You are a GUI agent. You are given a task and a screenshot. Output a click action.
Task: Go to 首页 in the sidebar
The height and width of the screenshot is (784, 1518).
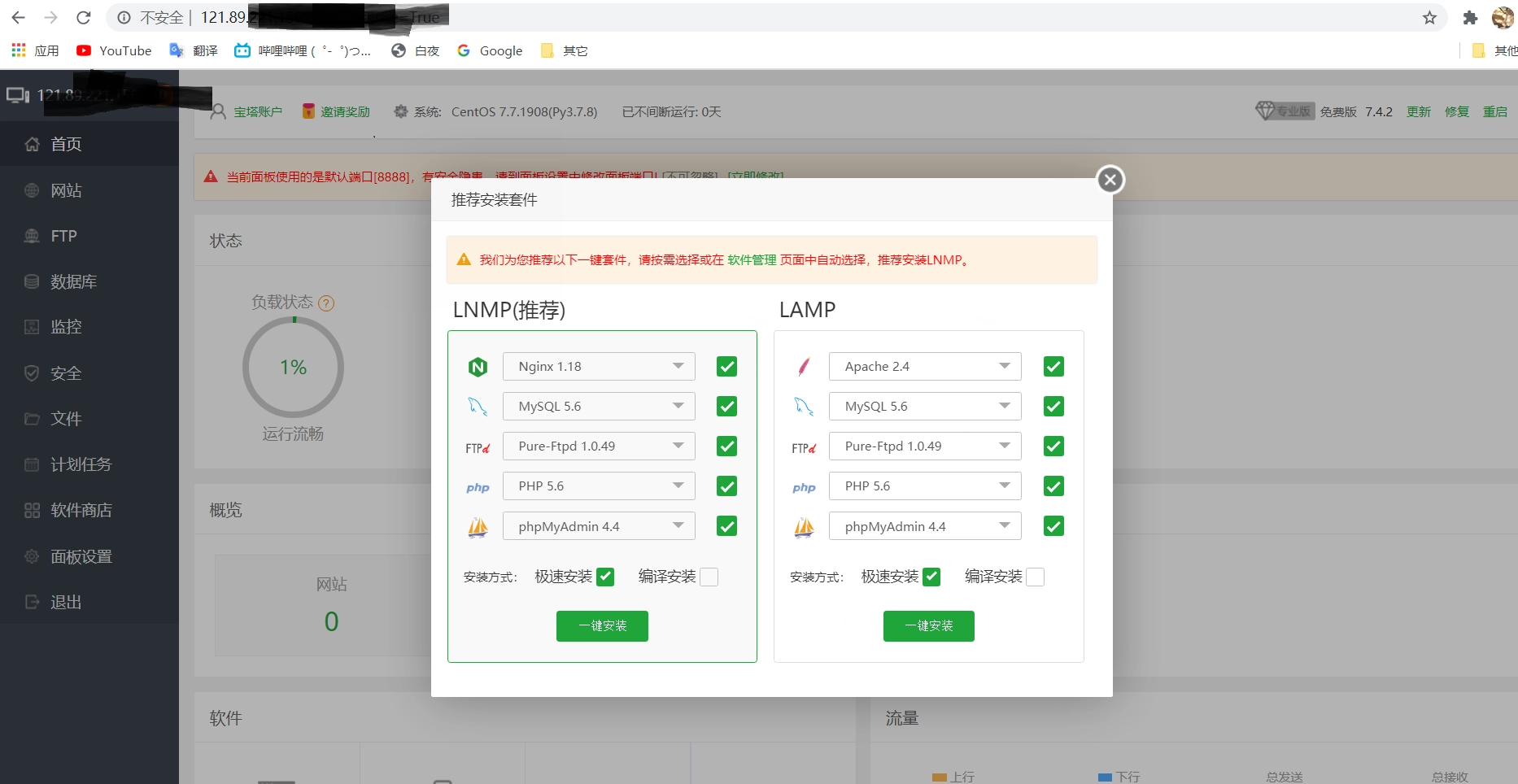pos(89,144)
